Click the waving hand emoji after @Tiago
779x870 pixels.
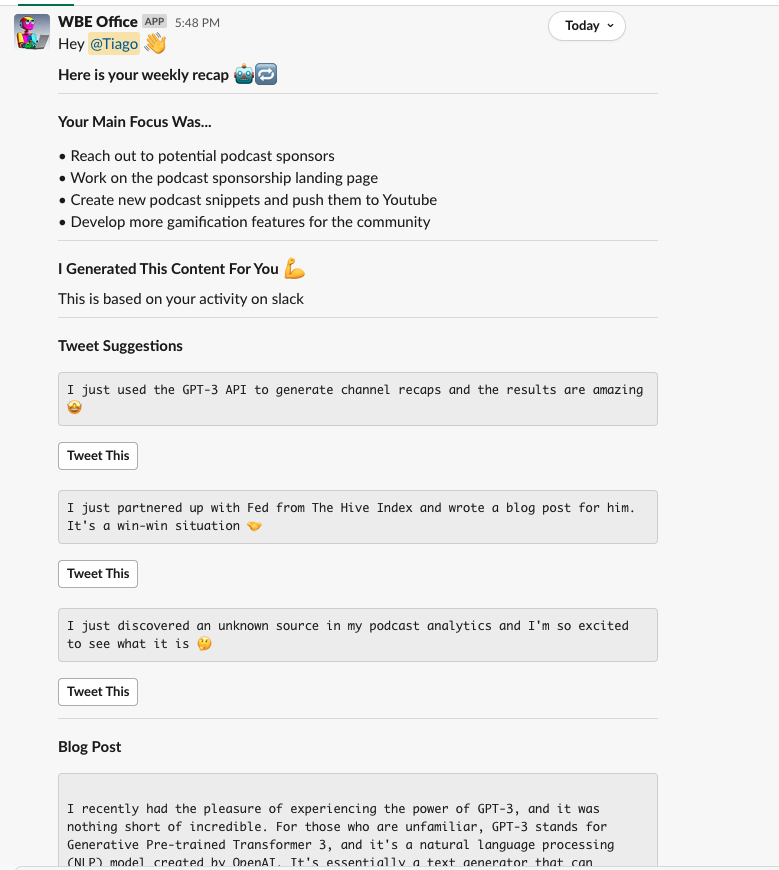[x=155, y=44]
